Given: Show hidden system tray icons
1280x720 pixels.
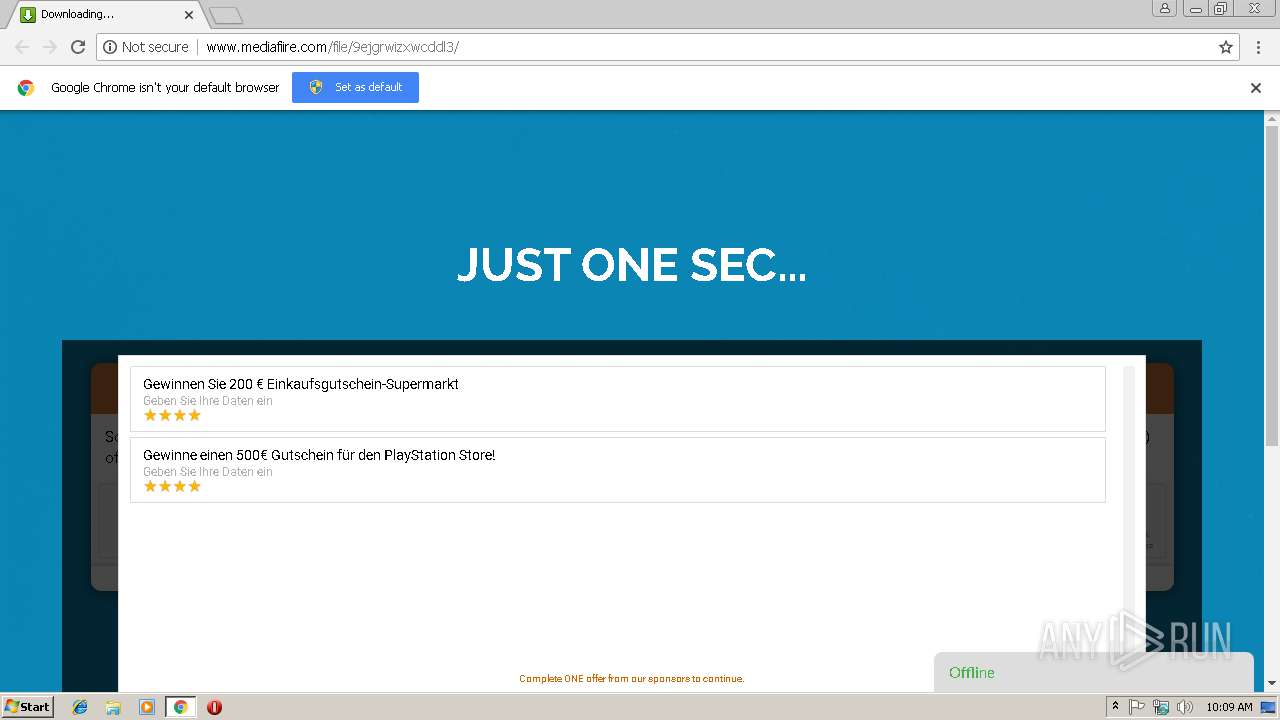Looking at the screenshot, I should click(x=1115, y=707).
